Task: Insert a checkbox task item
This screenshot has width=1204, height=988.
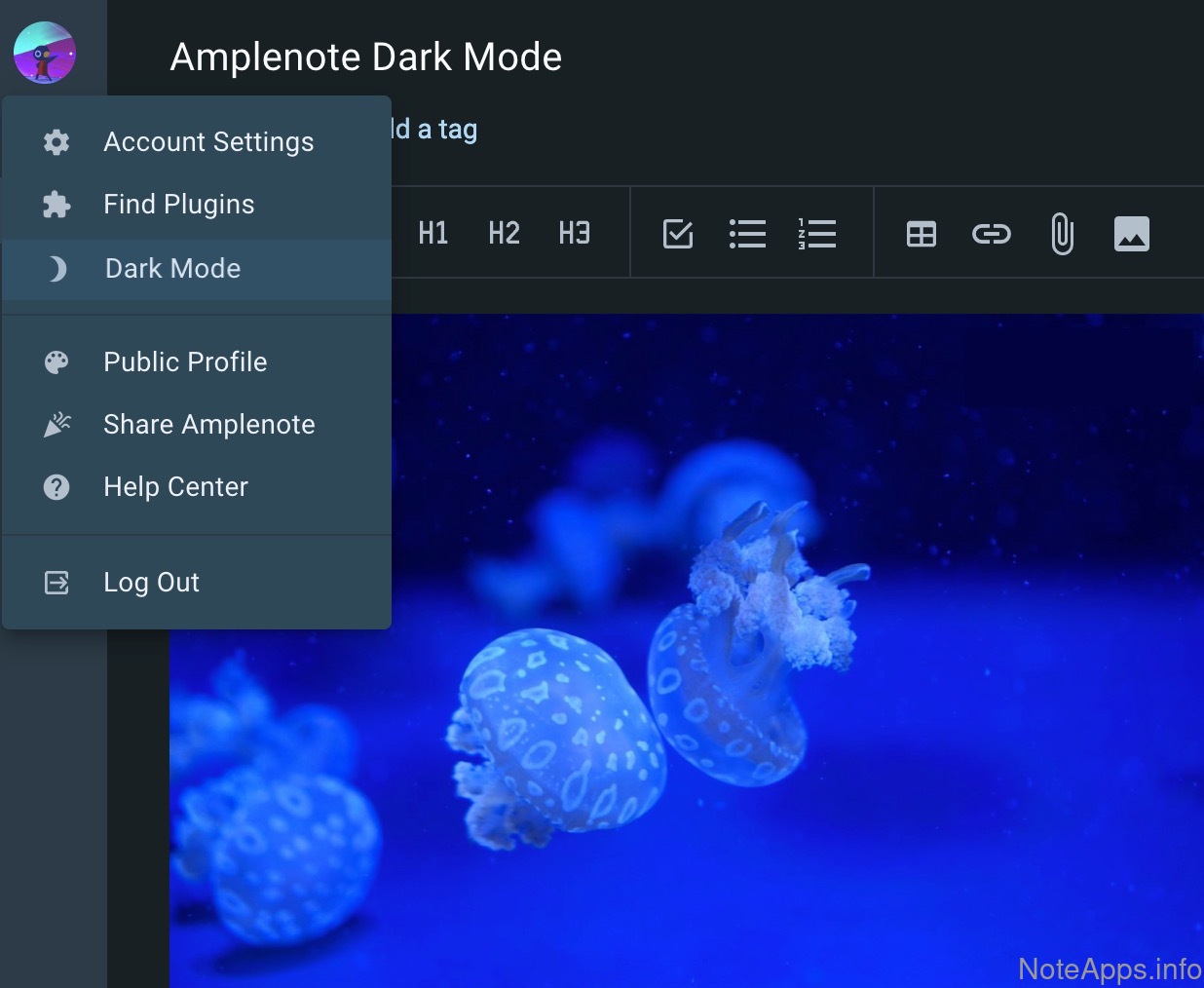Action: pos(678,234)
